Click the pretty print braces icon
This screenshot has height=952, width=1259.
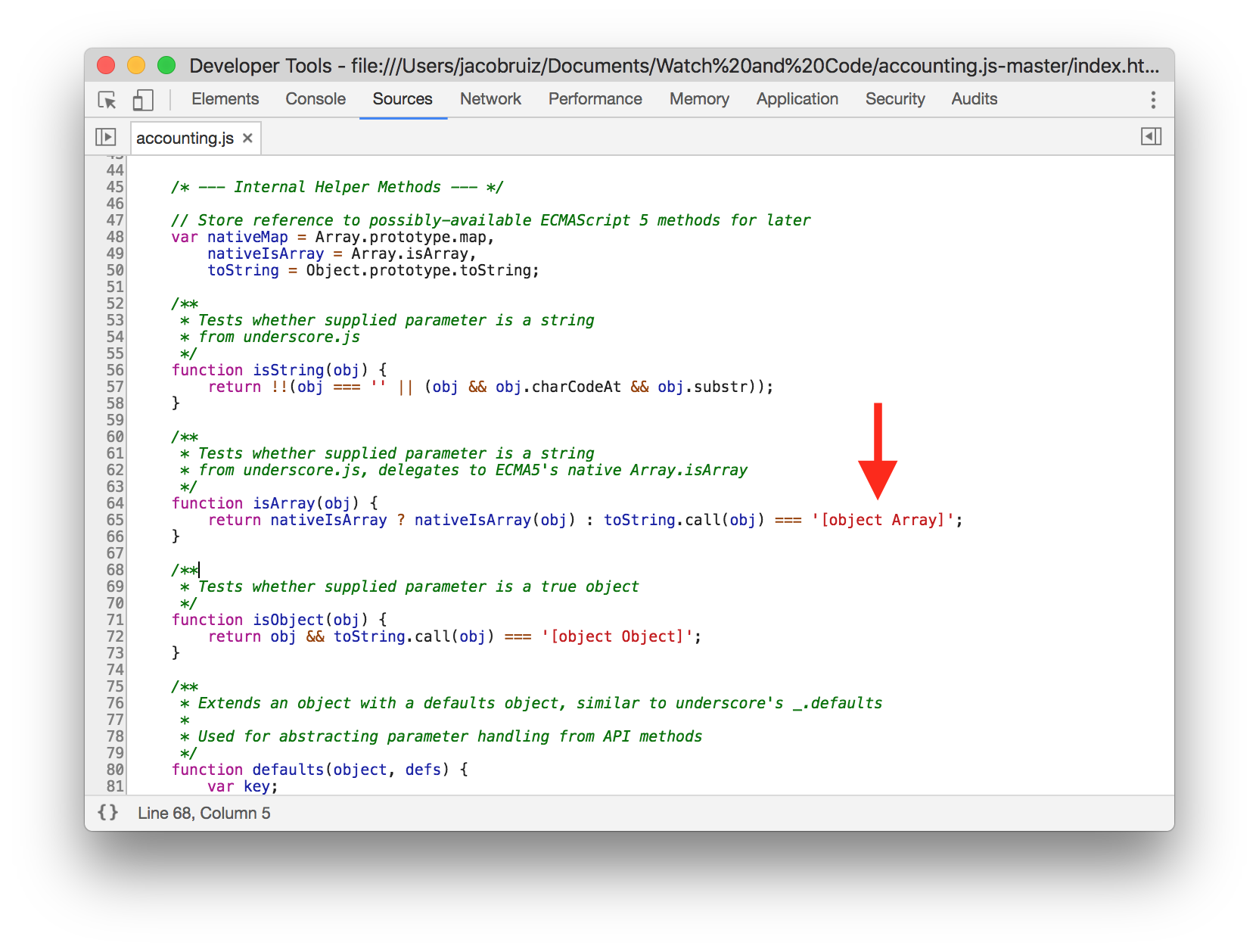tap(108, 813)
